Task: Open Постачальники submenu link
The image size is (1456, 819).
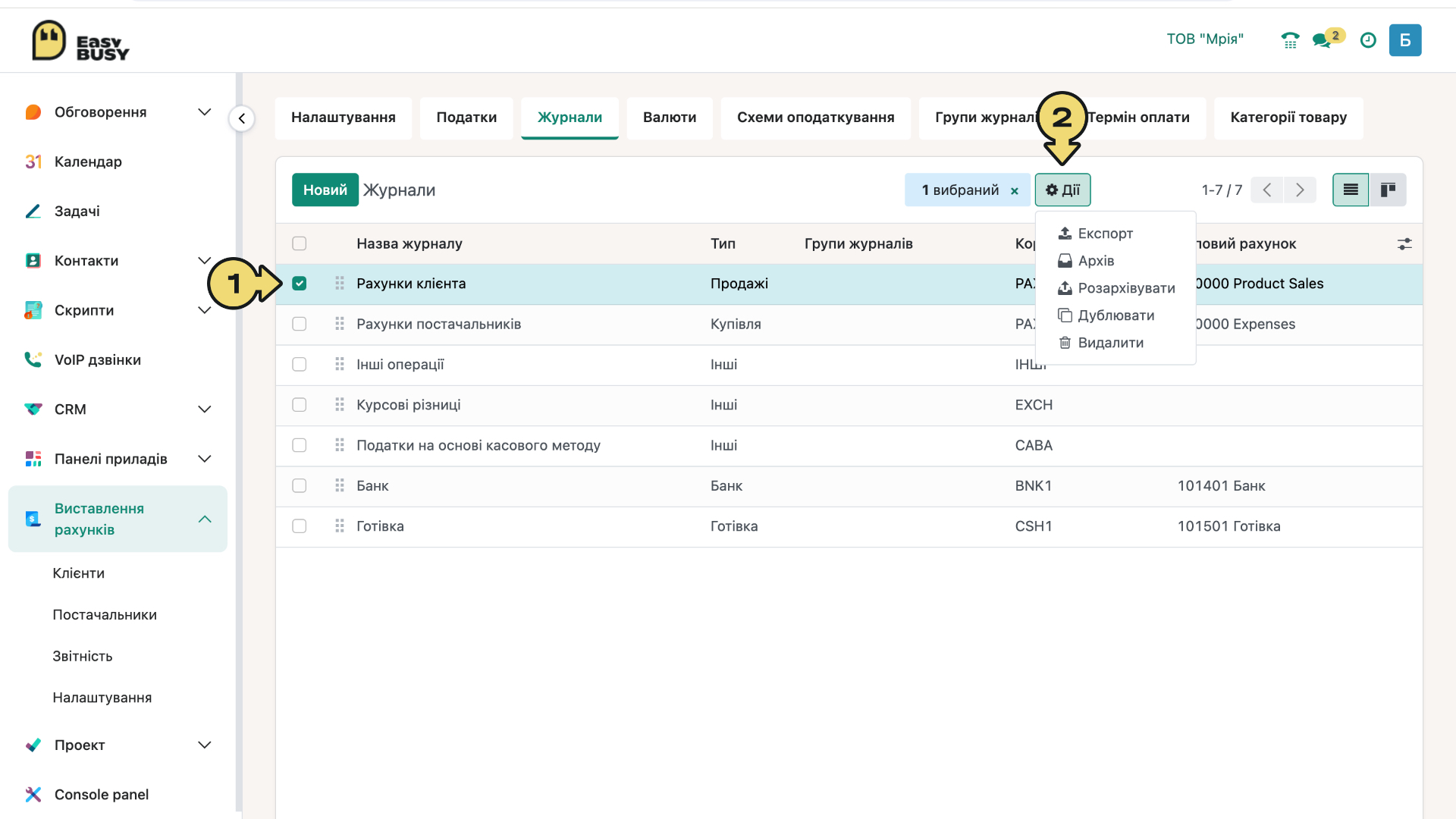Action: coord(105,615)
